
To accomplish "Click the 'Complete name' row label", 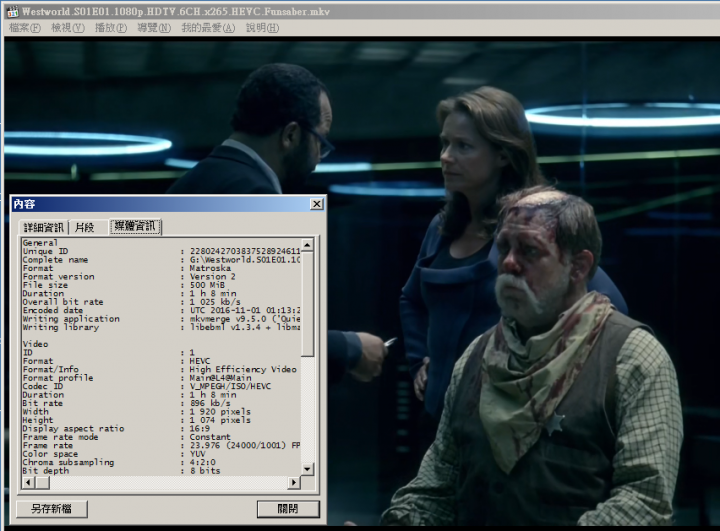I will click(55, 260).
